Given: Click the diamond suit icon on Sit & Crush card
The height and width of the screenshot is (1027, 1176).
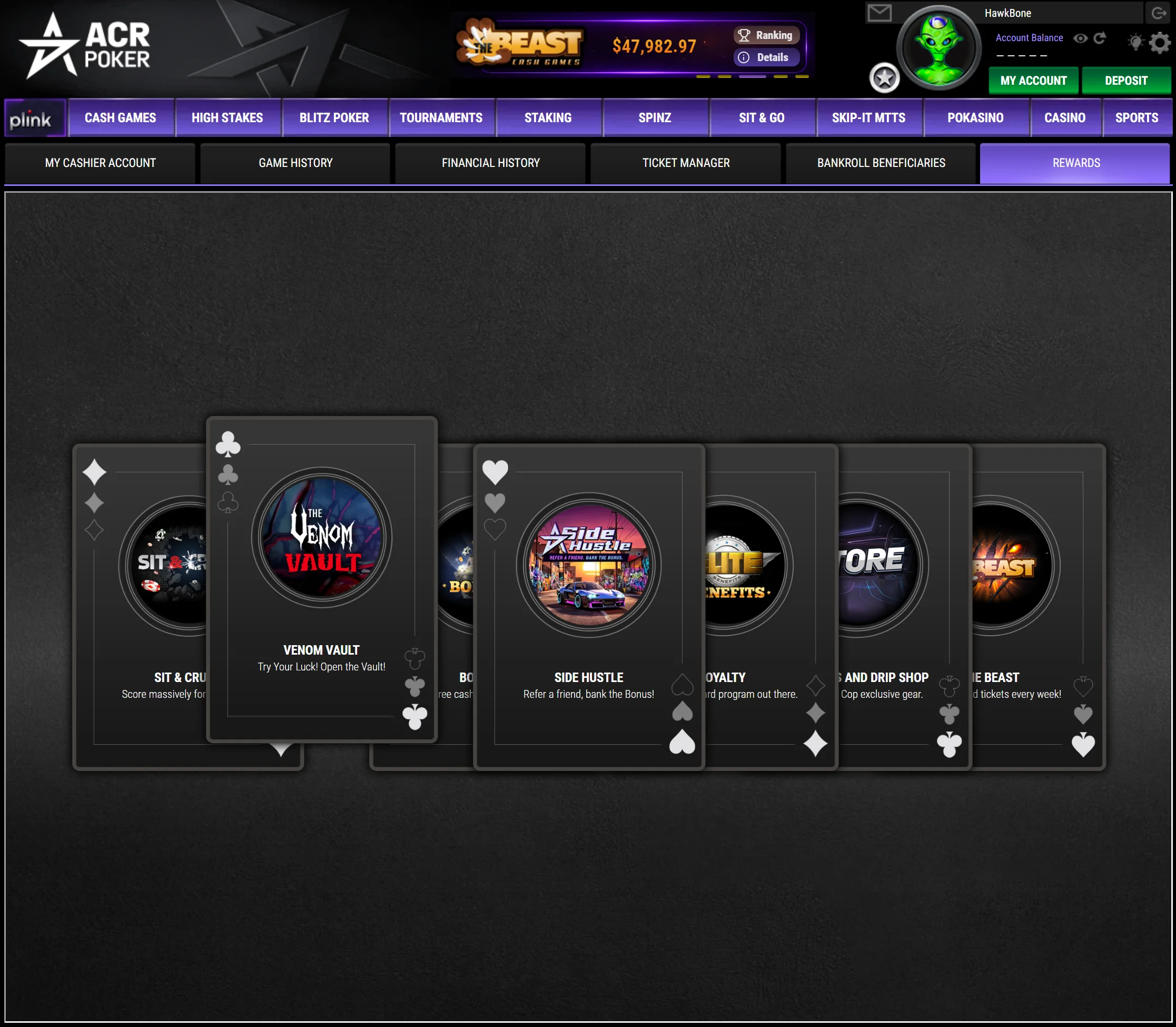Looking at the screenshot, I should (95, 473).
